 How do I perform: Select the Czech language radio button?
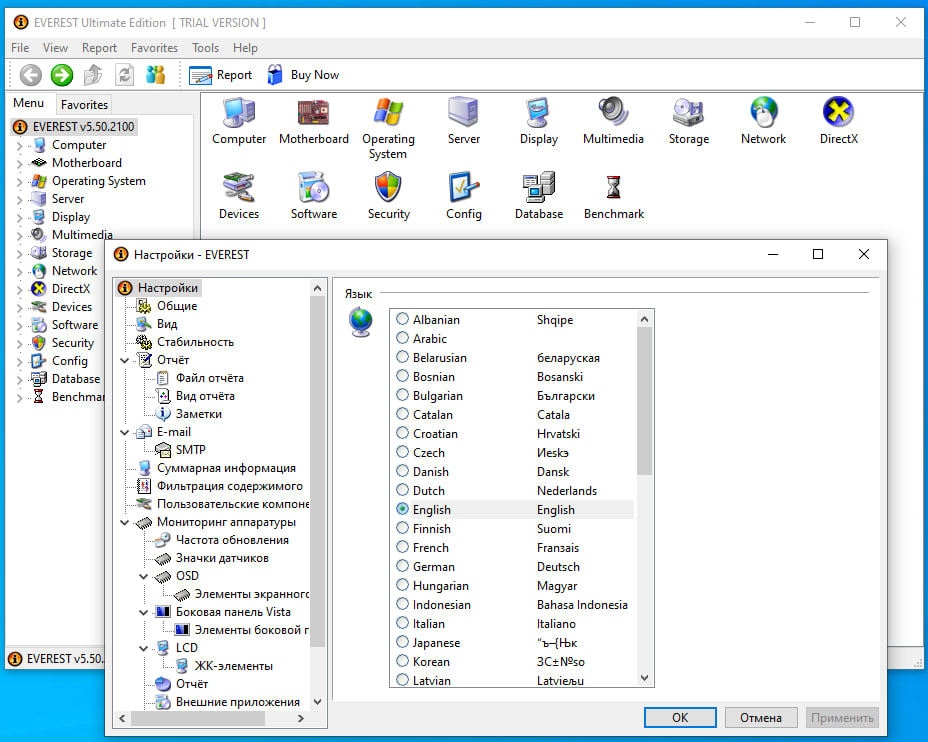coord(402,452)
